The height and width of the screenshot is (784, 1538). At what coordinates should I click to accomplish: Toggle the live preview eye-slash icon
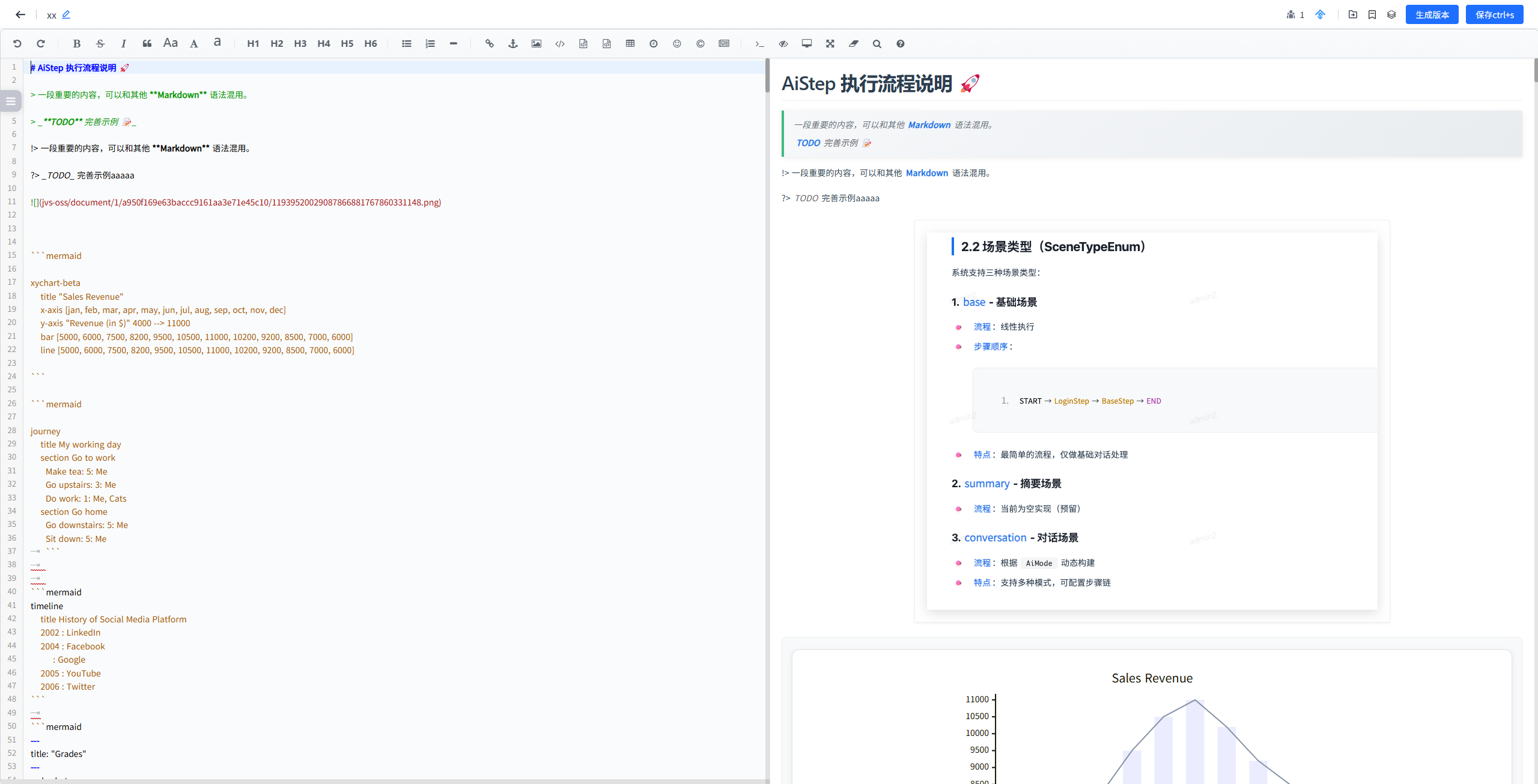[783, 44]
